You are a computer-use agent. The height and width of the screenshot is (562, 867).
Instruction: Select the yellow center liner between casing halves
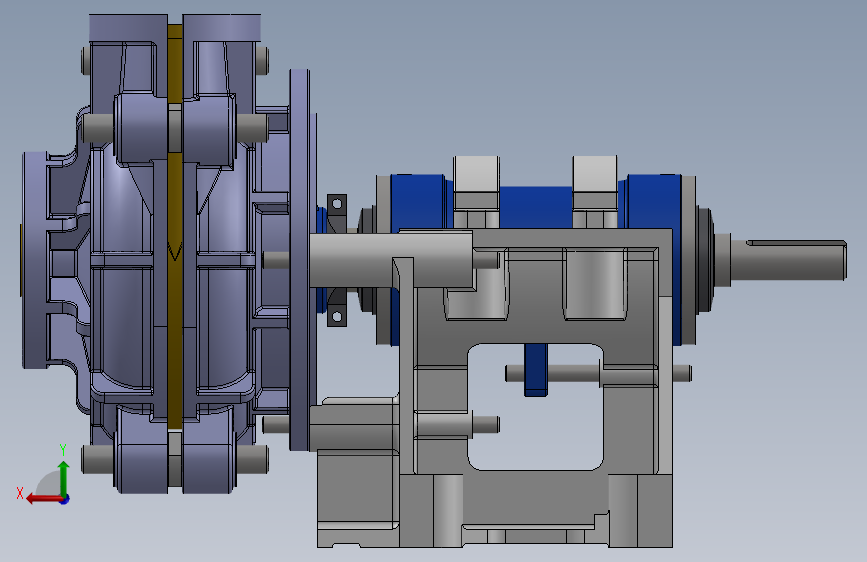(175, 227)
